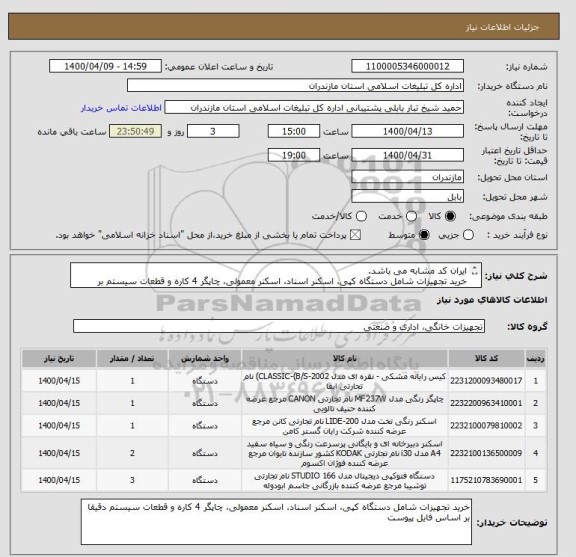The image size is (576, 557).
Task: Toggle Islamic treasury payment checkbox
Action: 355,235
